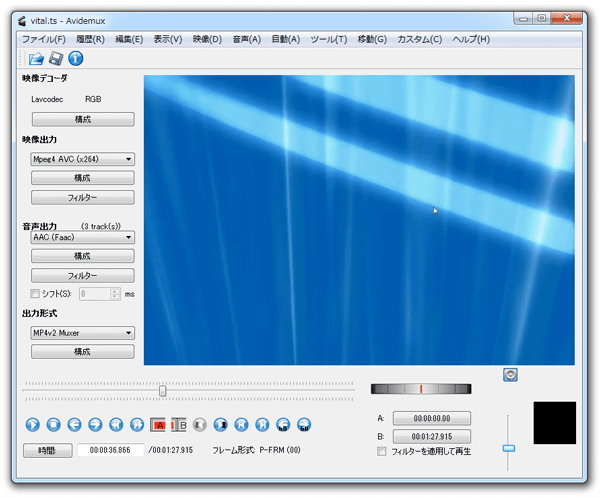Open the 自動(A) menu

pyautogui.click(x=286, y=39)
